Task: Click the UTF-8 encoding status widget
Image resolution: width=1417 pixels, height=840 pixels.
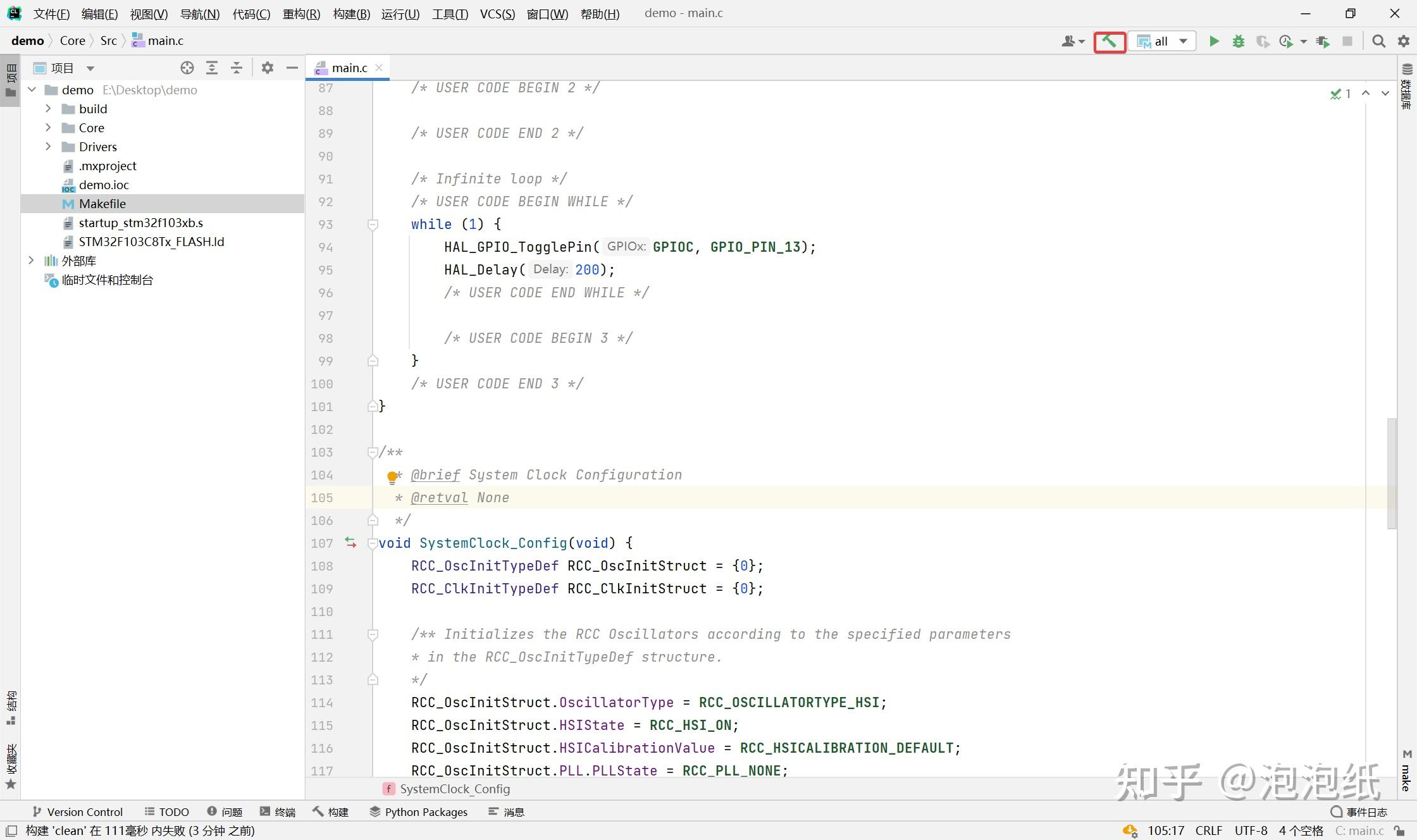Action: (x=1251, y=831)
